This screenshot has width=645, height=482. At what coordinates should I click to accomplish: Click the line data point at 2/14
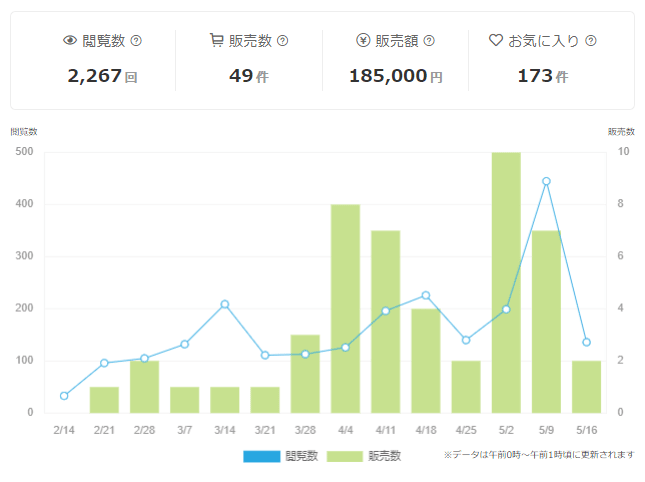[64, 396]
